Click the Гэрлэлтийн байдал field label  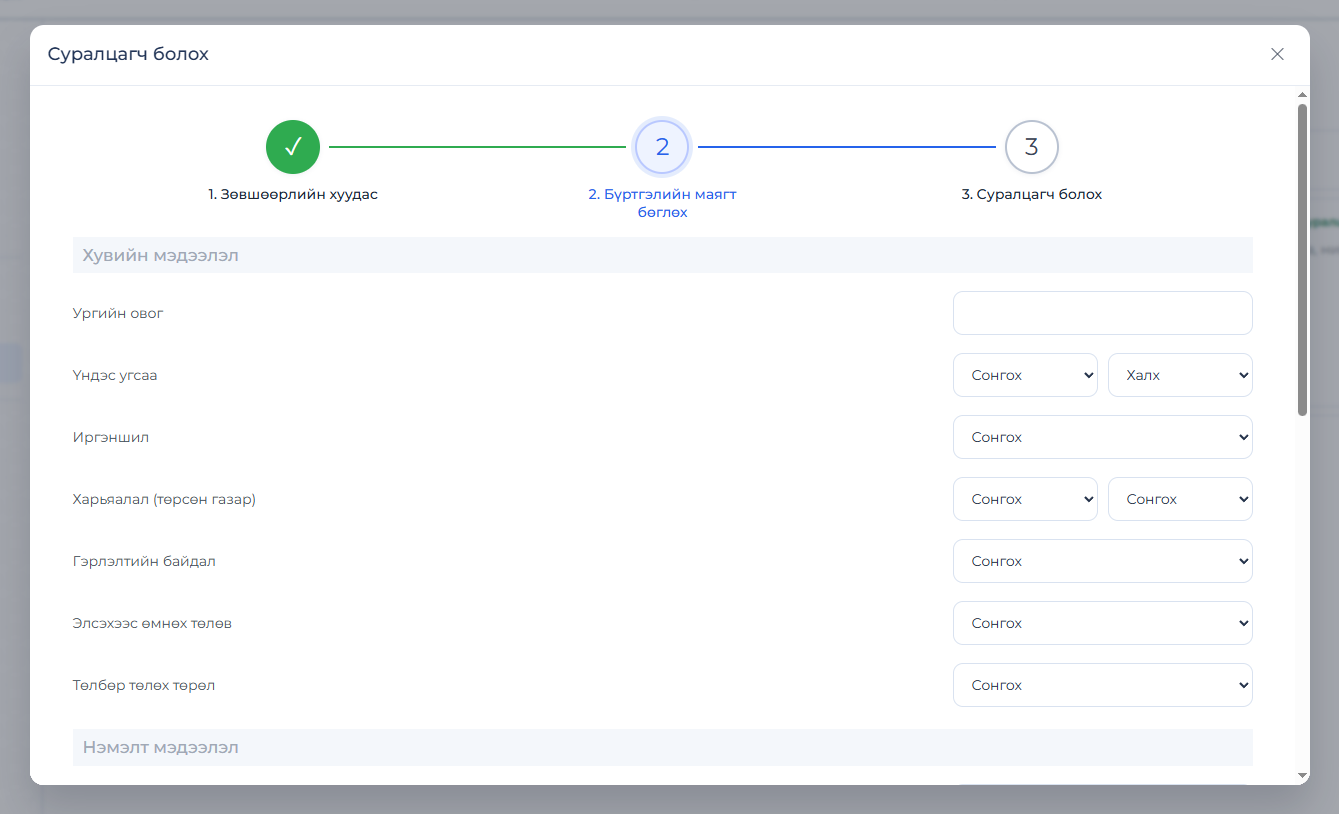pos(144,561)
